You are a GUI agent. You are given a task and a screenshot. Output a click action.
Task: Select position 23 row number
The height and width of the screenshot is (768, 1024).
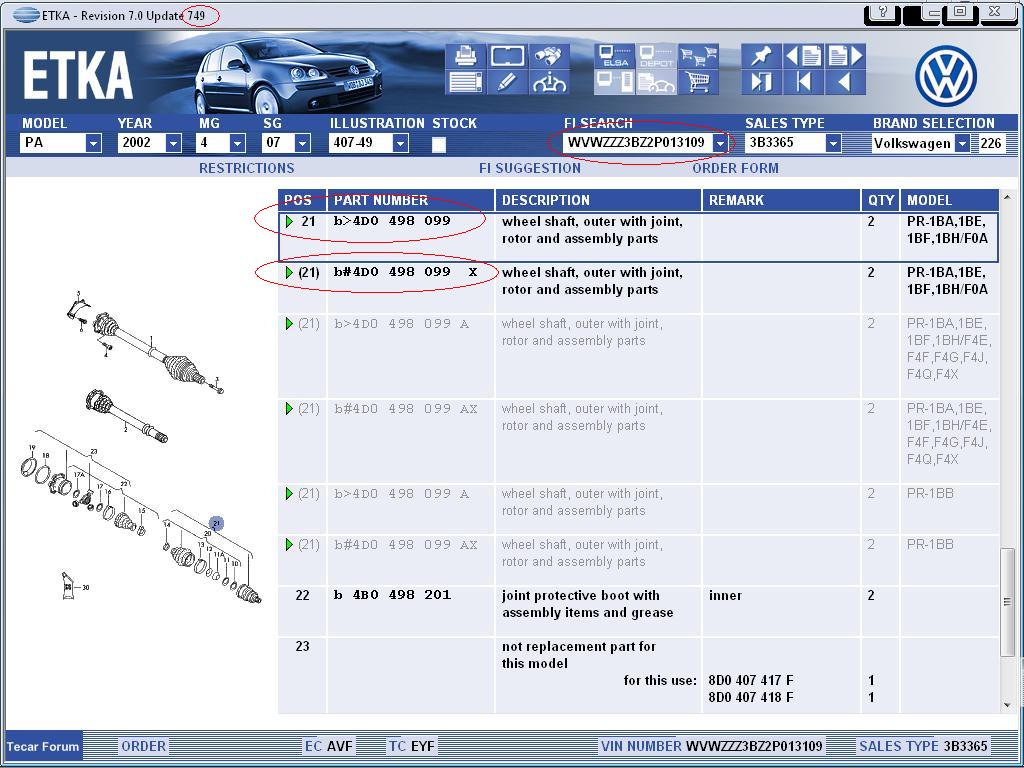[302, 646]
